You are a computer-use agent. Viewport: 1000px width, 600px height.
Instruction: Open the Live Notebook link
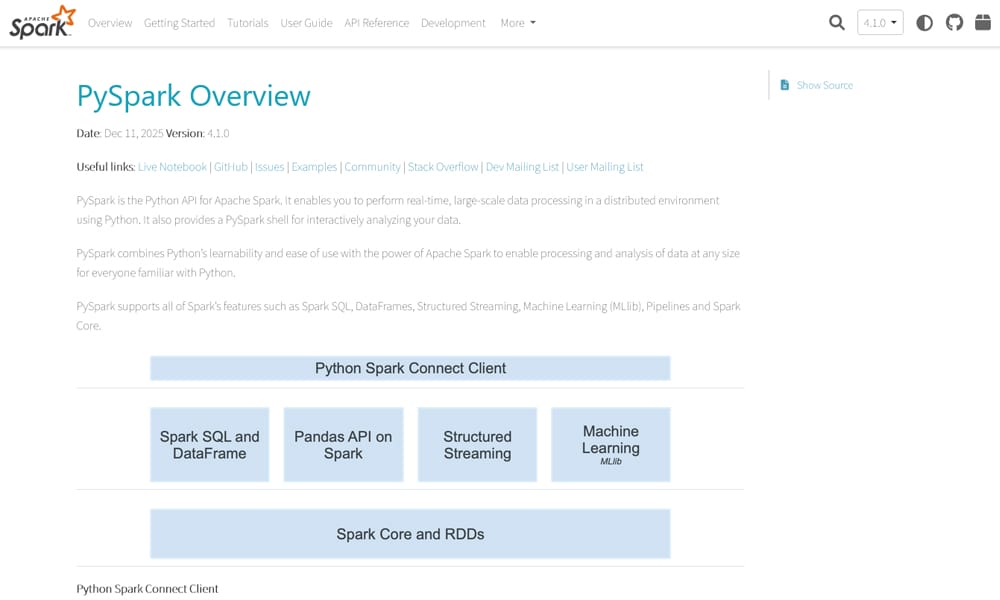coord(172,166)
